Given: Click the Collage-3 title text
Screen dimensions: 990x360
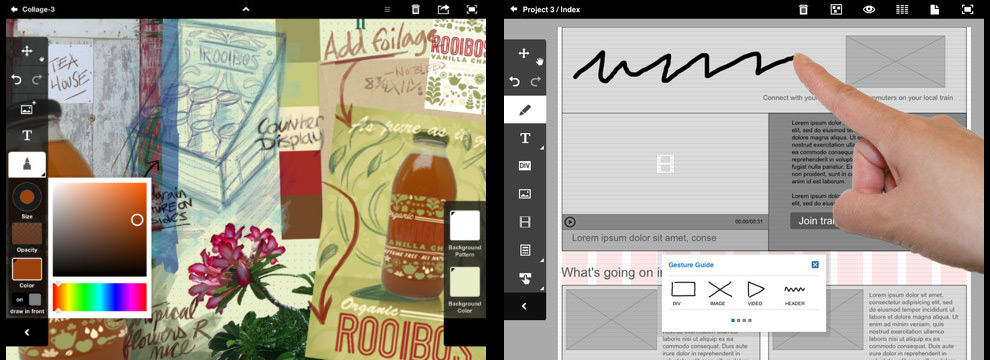Looking at the screenshot, I should (x=39, y=9).
